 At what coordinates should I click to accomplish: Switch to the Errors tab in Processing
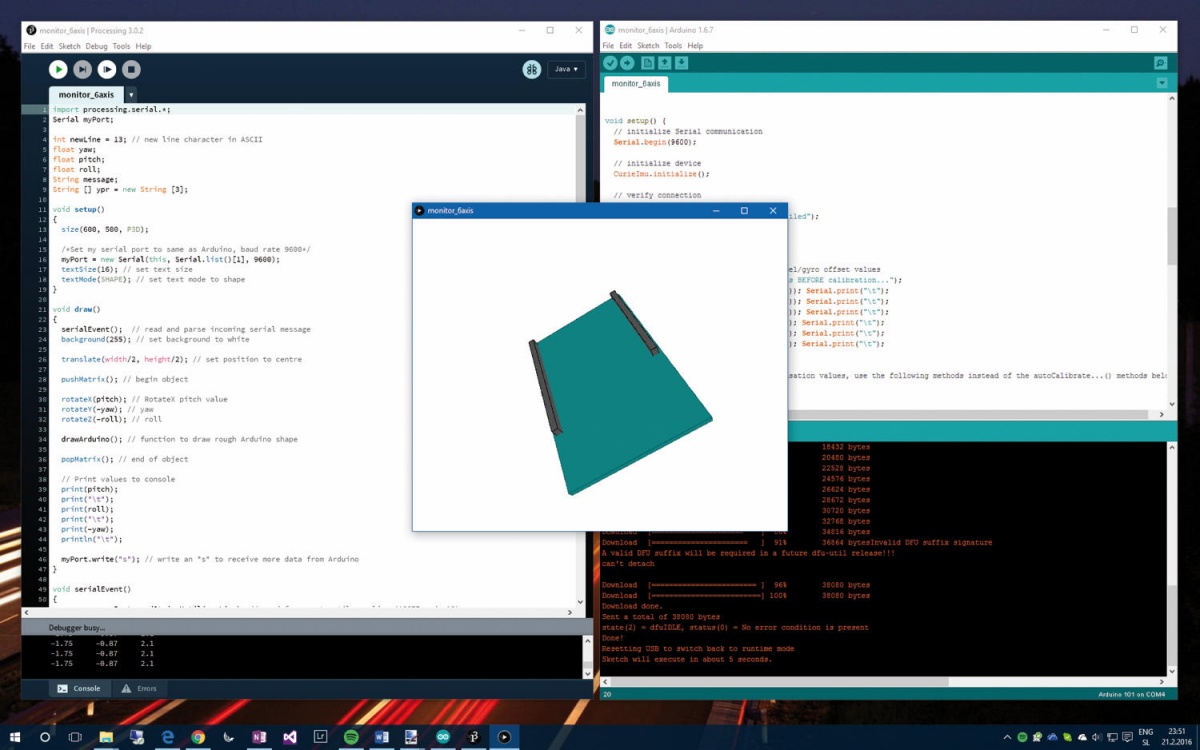coord(139,688)
